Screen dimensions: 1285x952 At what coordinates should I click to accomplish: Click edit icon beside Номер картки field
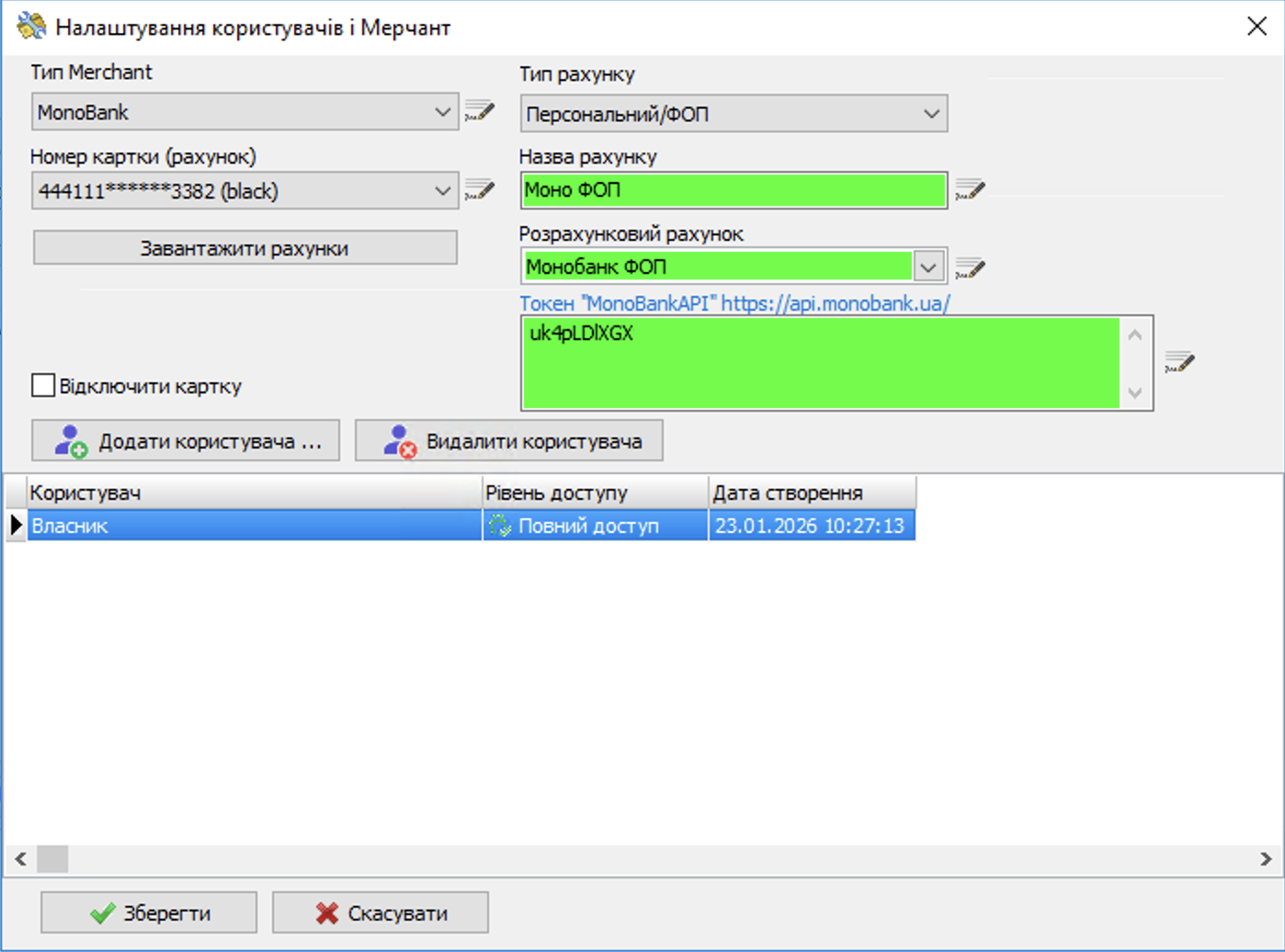[479, 190]
